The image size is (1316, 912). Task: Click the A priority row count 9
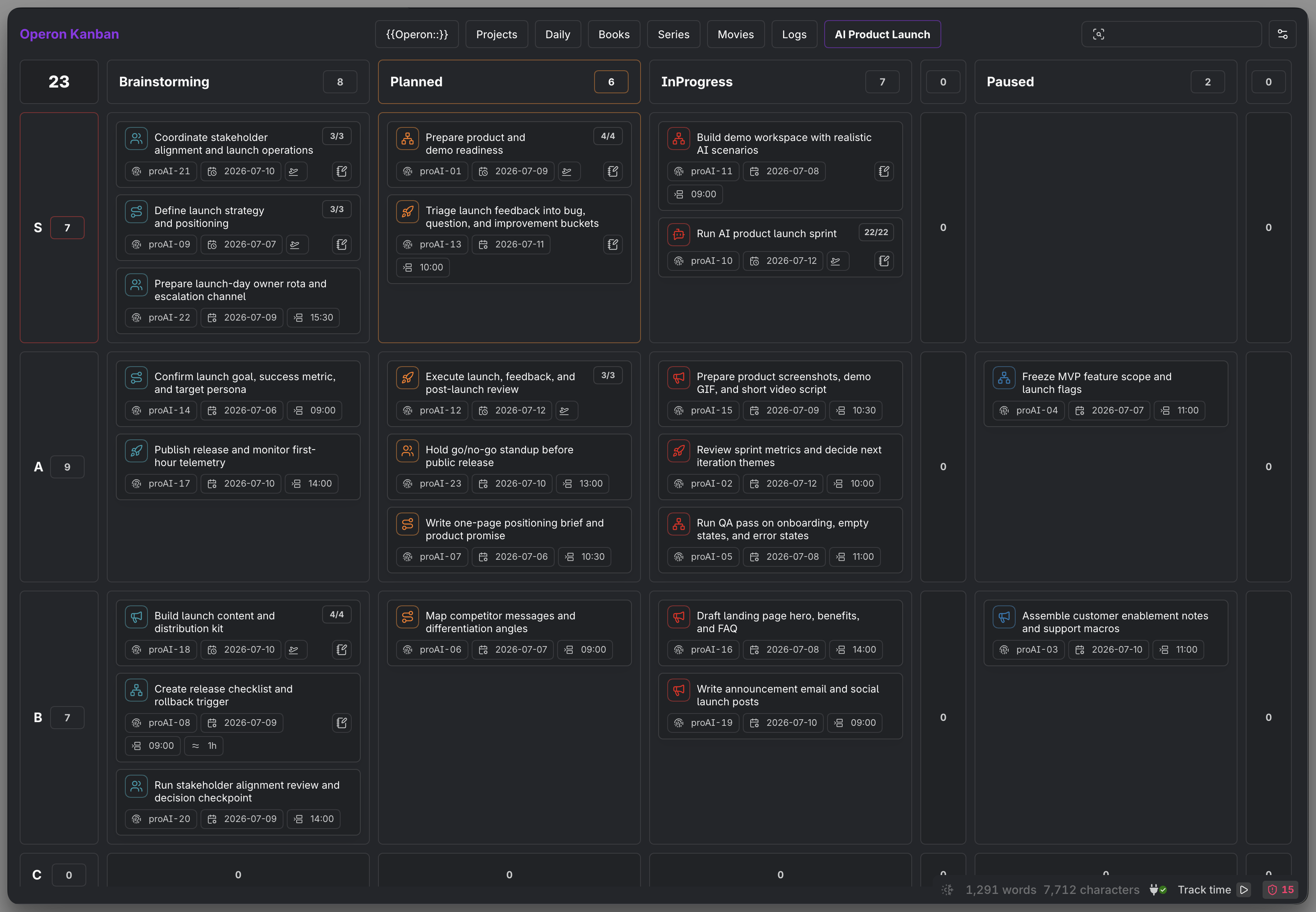click(67, 467)
